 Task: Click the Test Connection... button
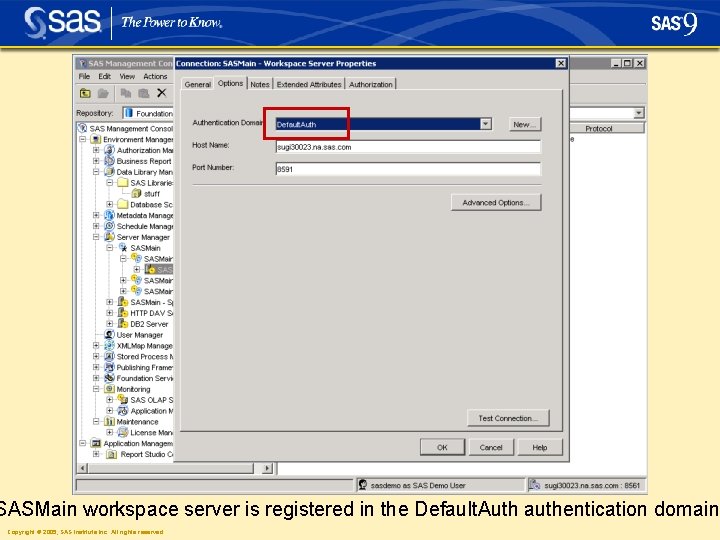click(x=508, y=418)
